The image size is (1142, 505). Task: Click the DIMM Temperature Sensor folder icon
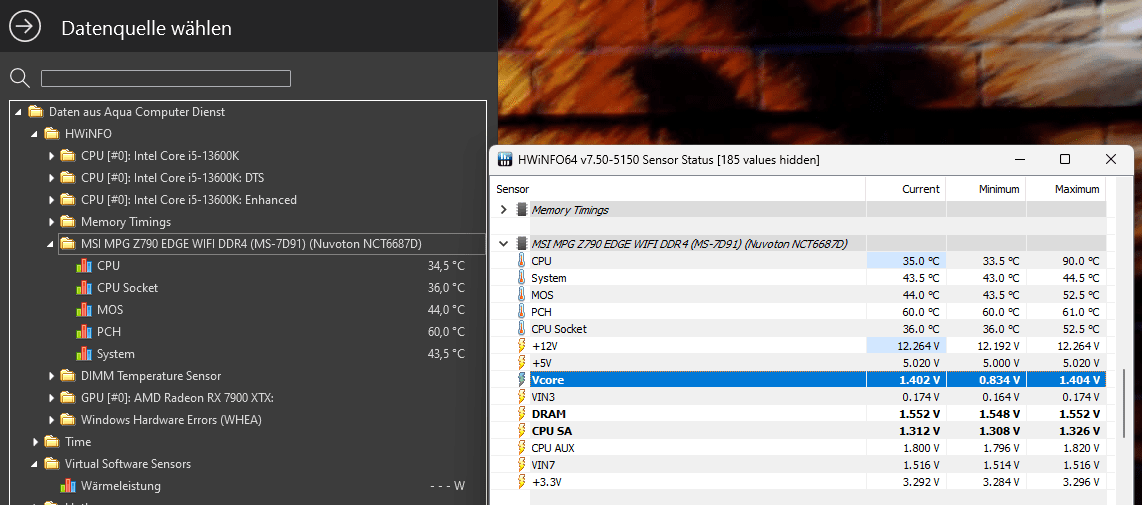[x=68, y=375]
